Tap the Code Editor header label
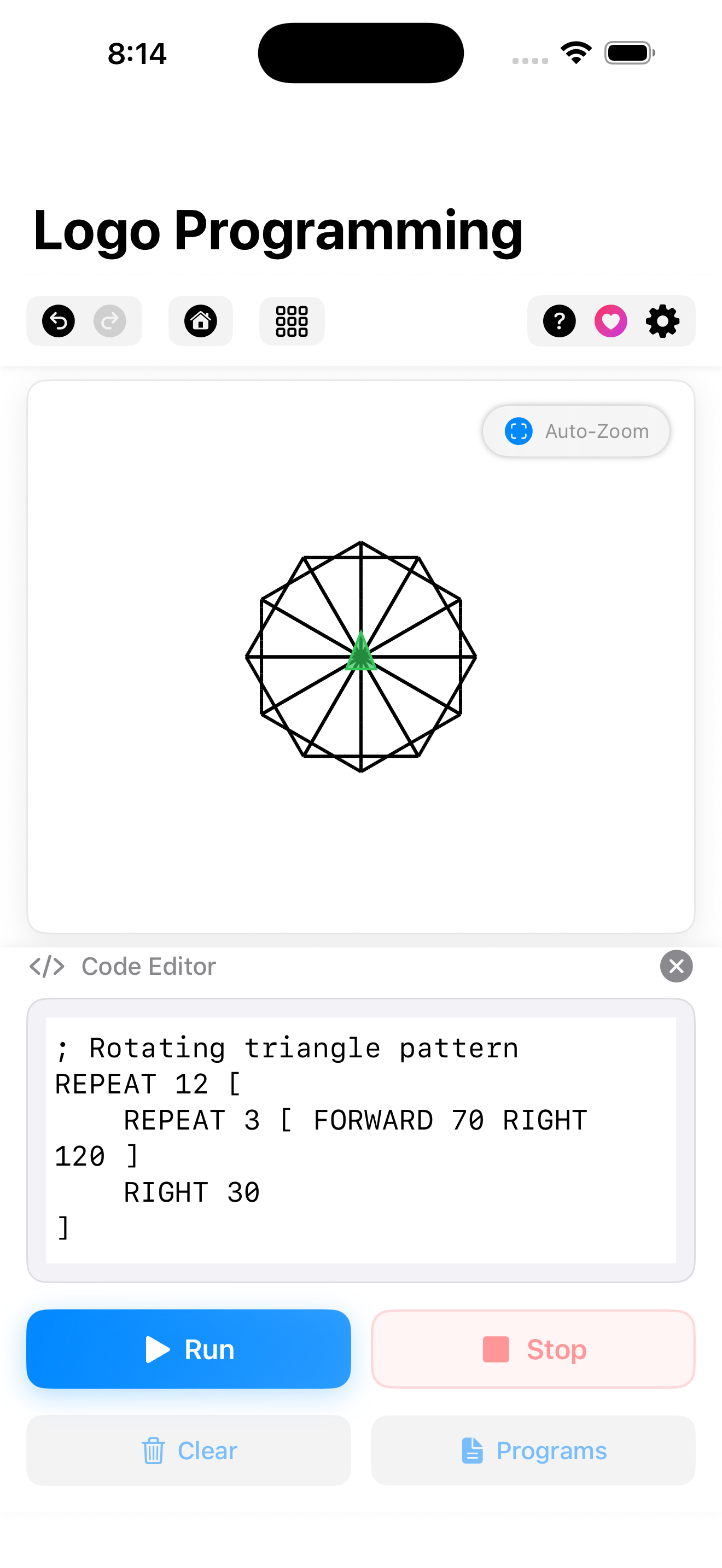The image size is (722, 1568). [x=149, y=966]
